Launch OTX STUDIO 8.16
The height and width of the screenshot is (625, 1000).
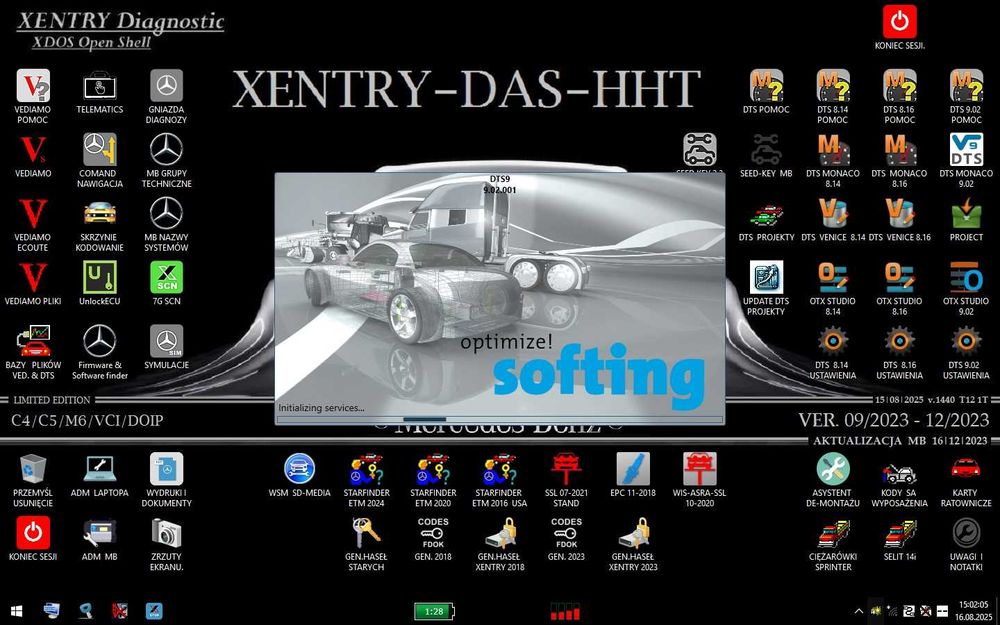tap(899, 277)
